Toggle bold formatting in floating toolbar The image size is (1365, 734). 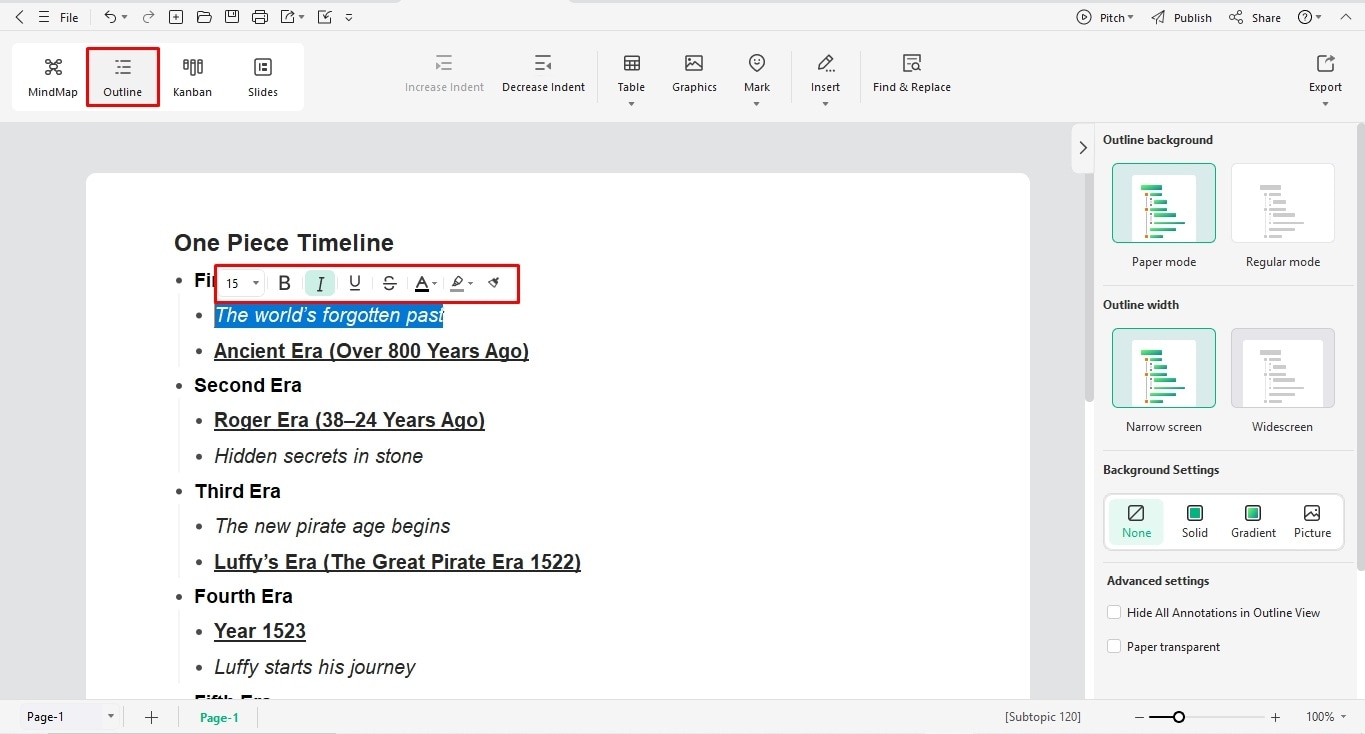click(x=285, y=284)
